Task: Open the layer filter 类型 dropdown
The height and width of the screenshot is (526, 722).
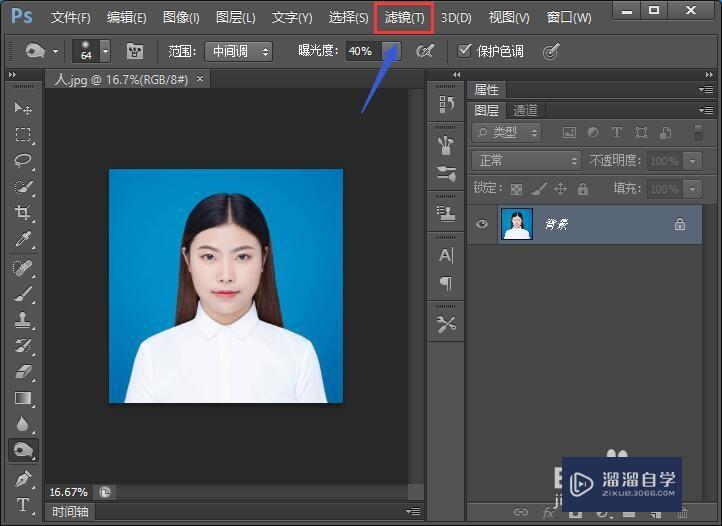Action: [506, 133]
